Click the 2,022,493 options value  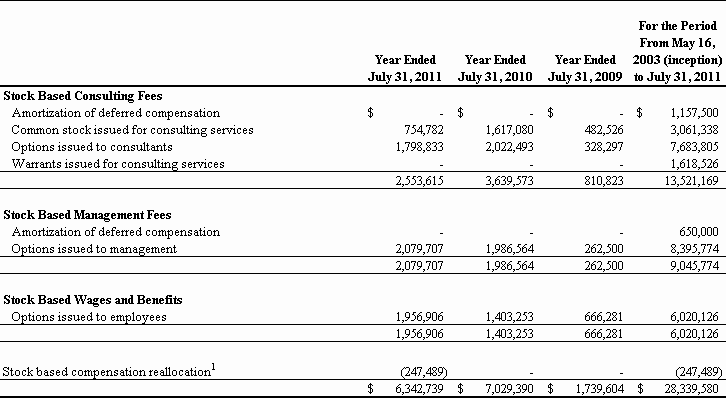pos(509,147)
